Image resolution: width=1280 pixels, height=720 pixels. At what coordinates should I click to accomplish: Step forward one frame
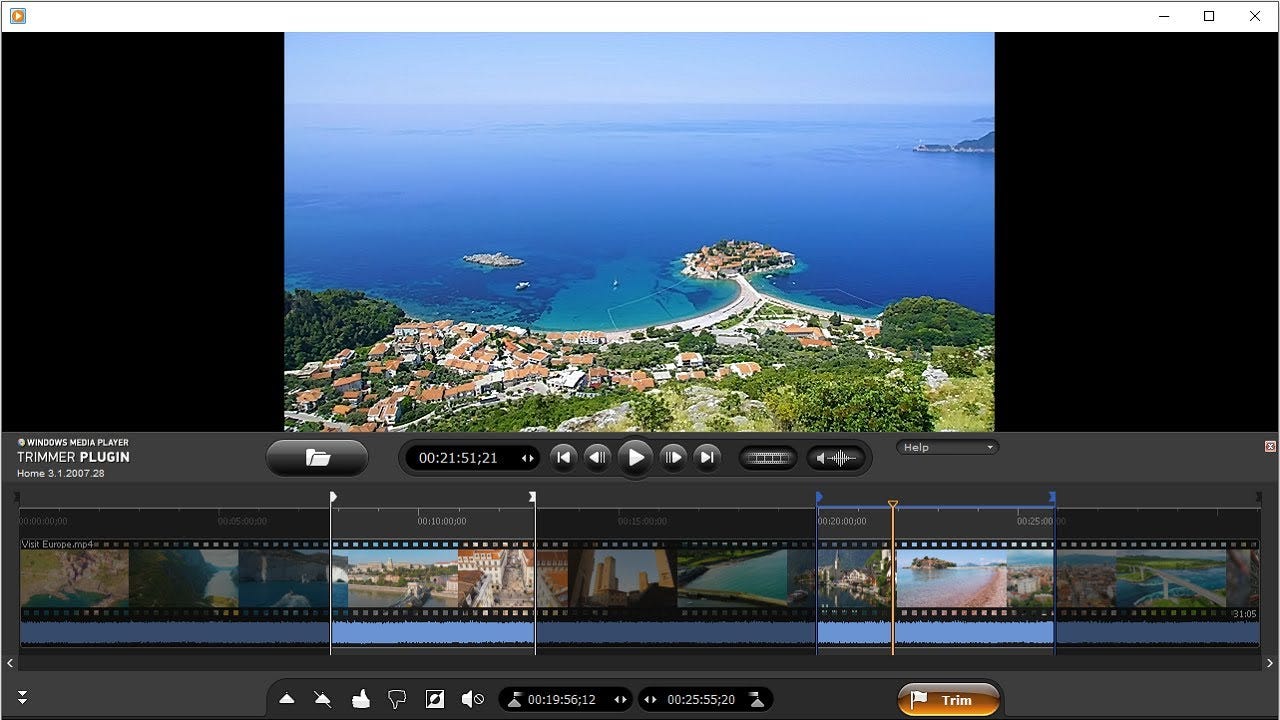click(673, 458)
